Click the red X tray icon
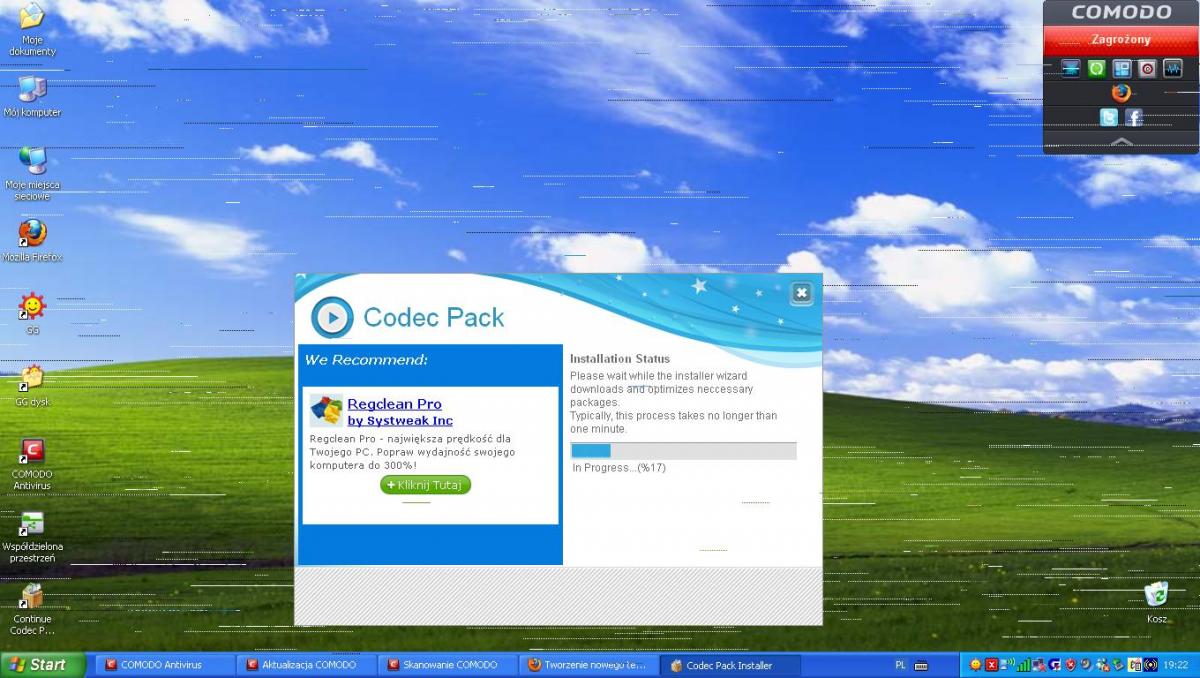 992,665
